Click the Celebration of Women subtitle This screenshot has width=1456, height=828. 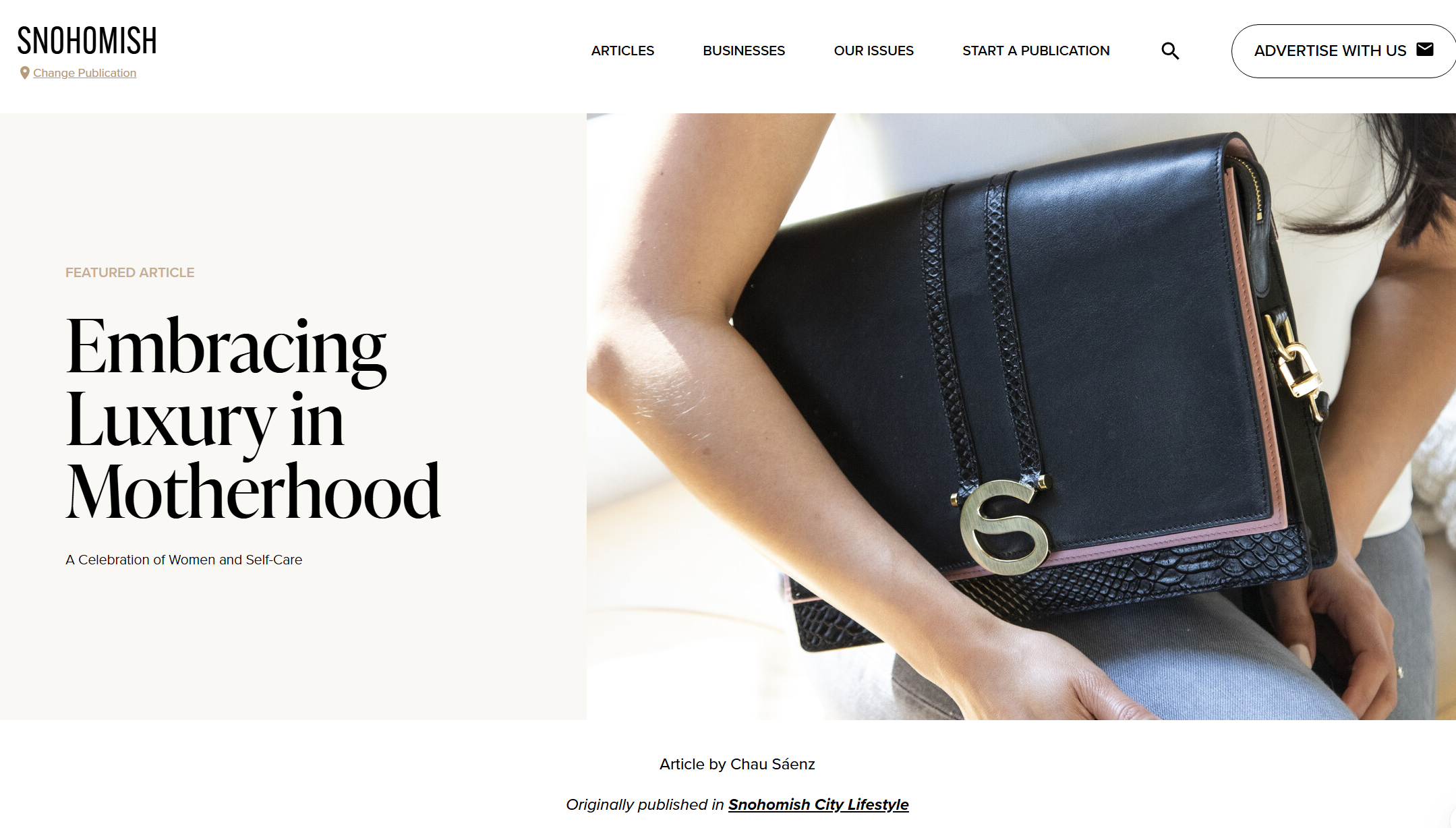pyautogui.click(x=183, y=560)
